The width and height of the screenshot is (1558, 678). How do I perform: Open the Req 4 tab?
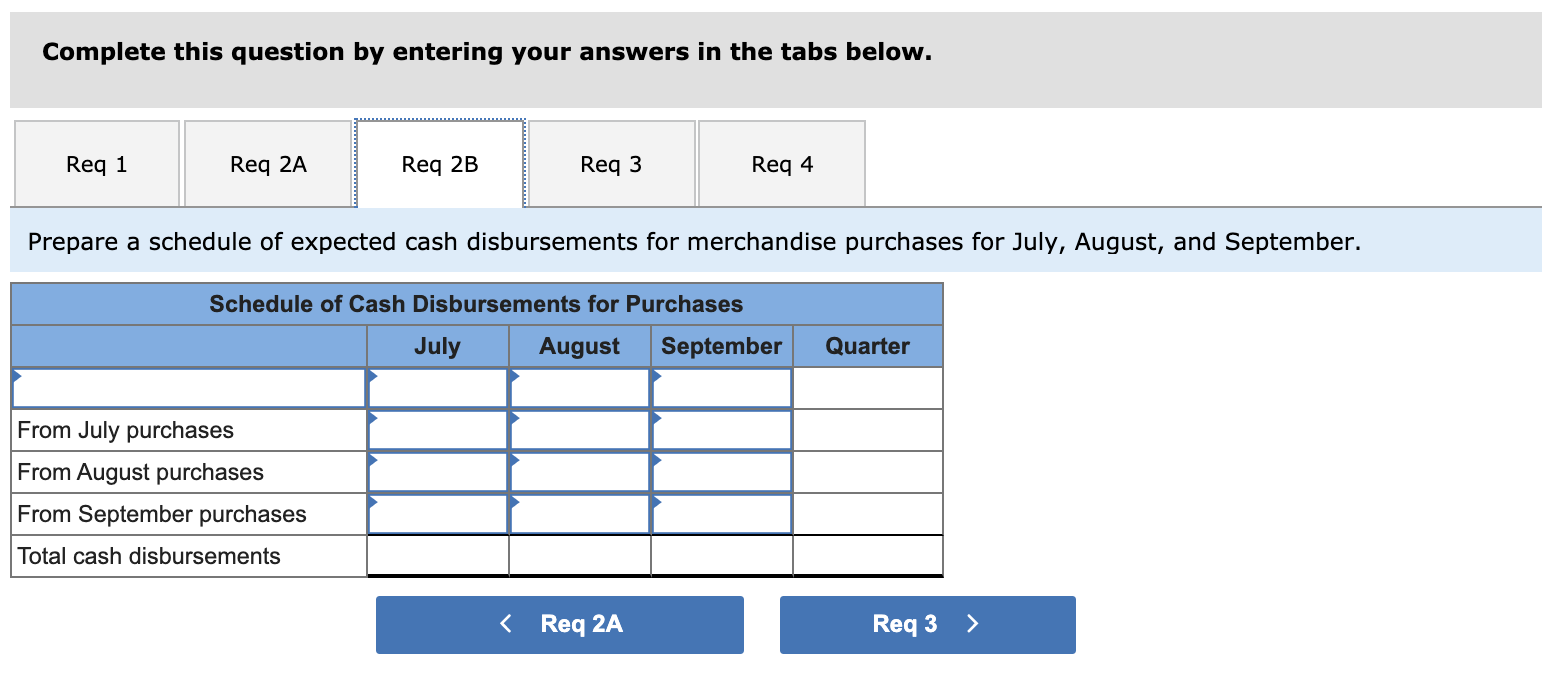(x=782, y=164)
